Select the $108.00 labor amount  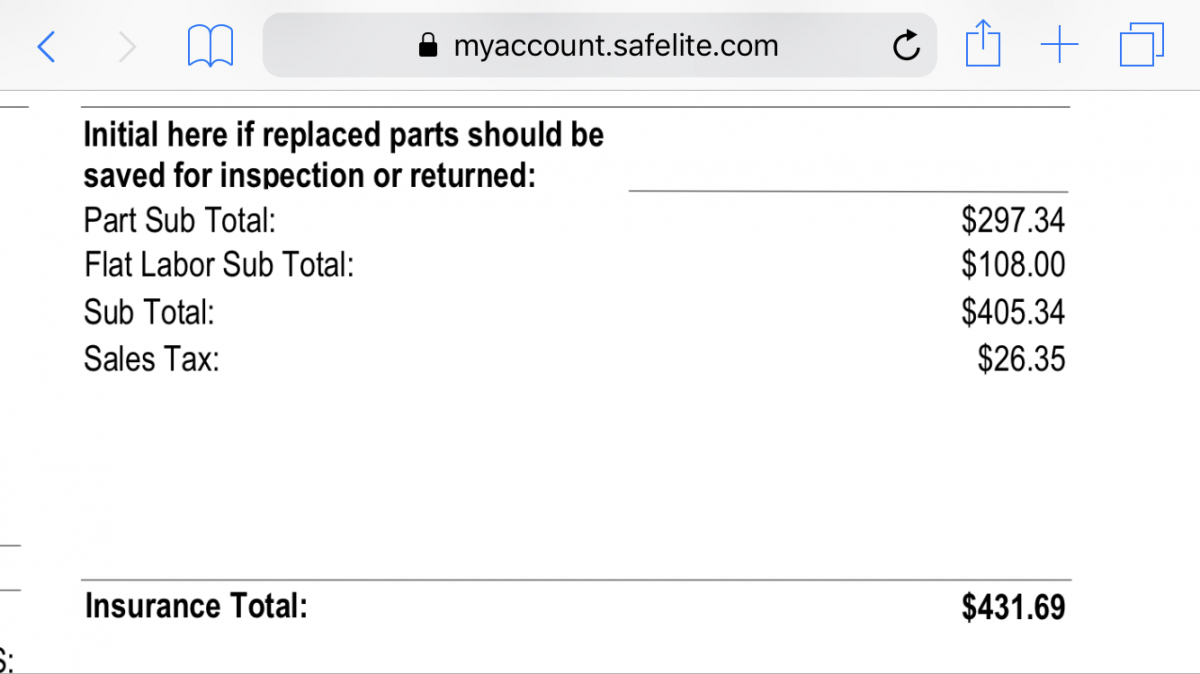point(1013,266)
